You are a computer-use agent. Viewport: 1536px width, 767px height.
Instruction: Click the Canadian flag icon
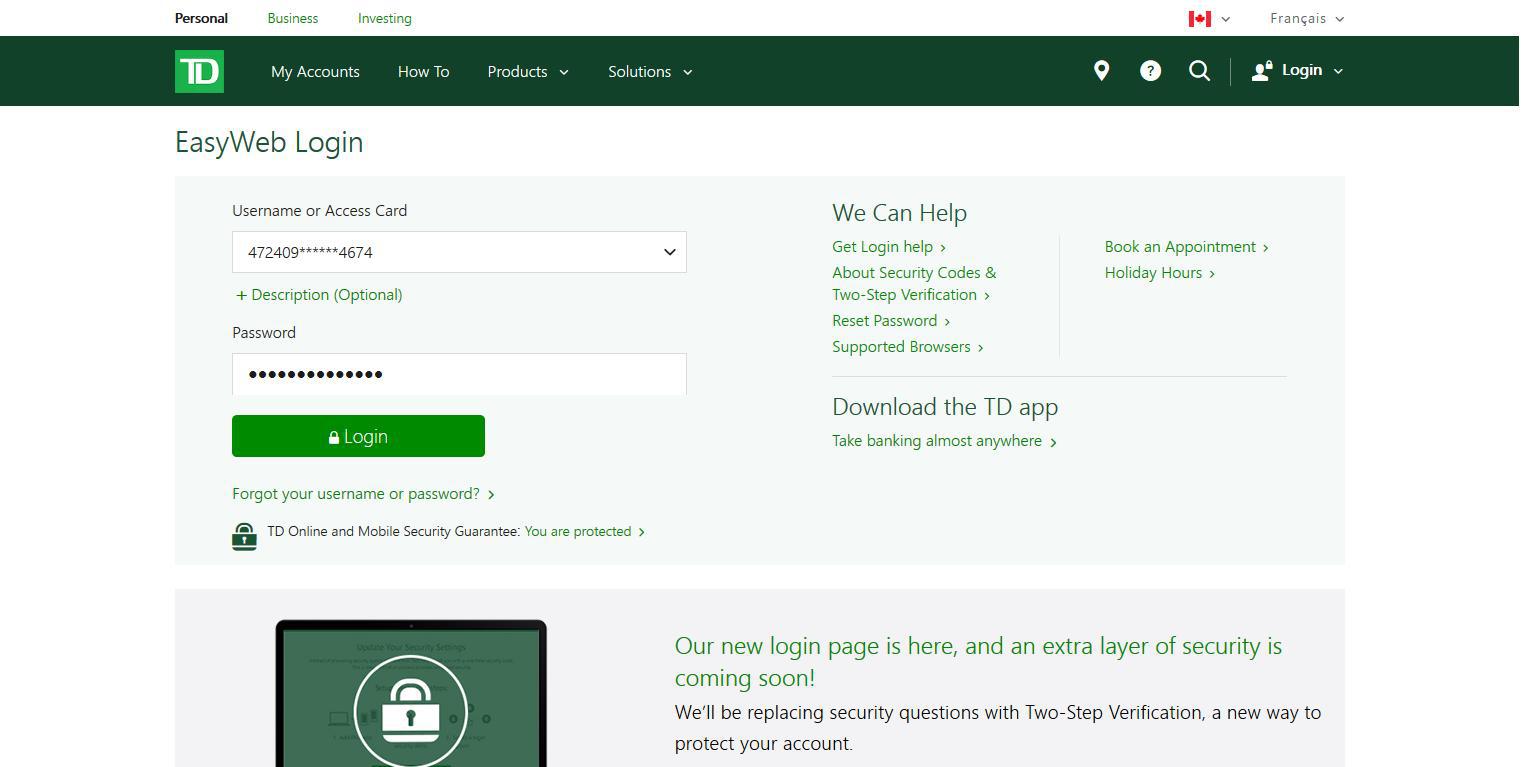click(1199, 18)
